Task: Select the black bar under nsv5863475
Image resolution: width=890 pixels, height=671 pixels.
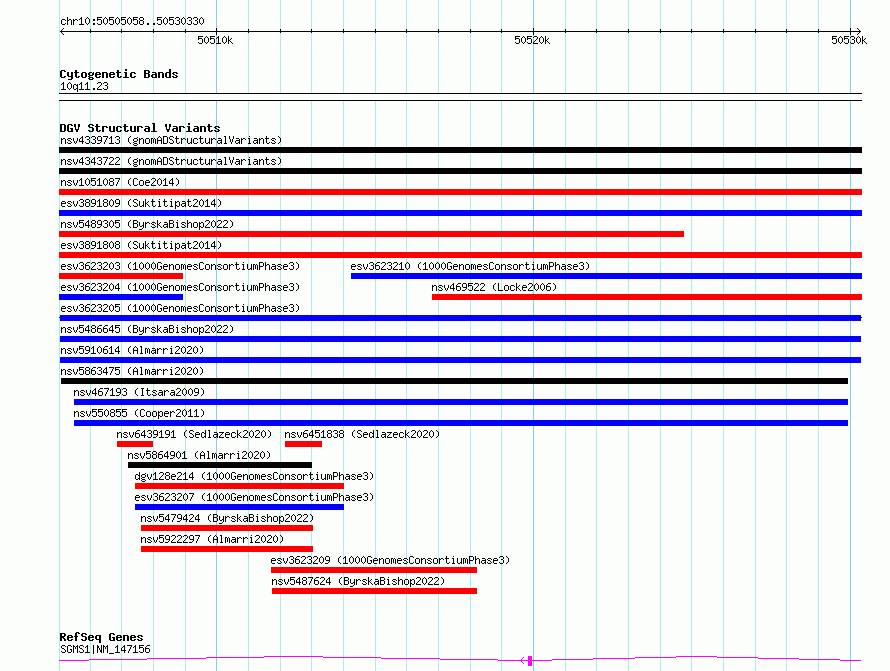Action: 454,381
